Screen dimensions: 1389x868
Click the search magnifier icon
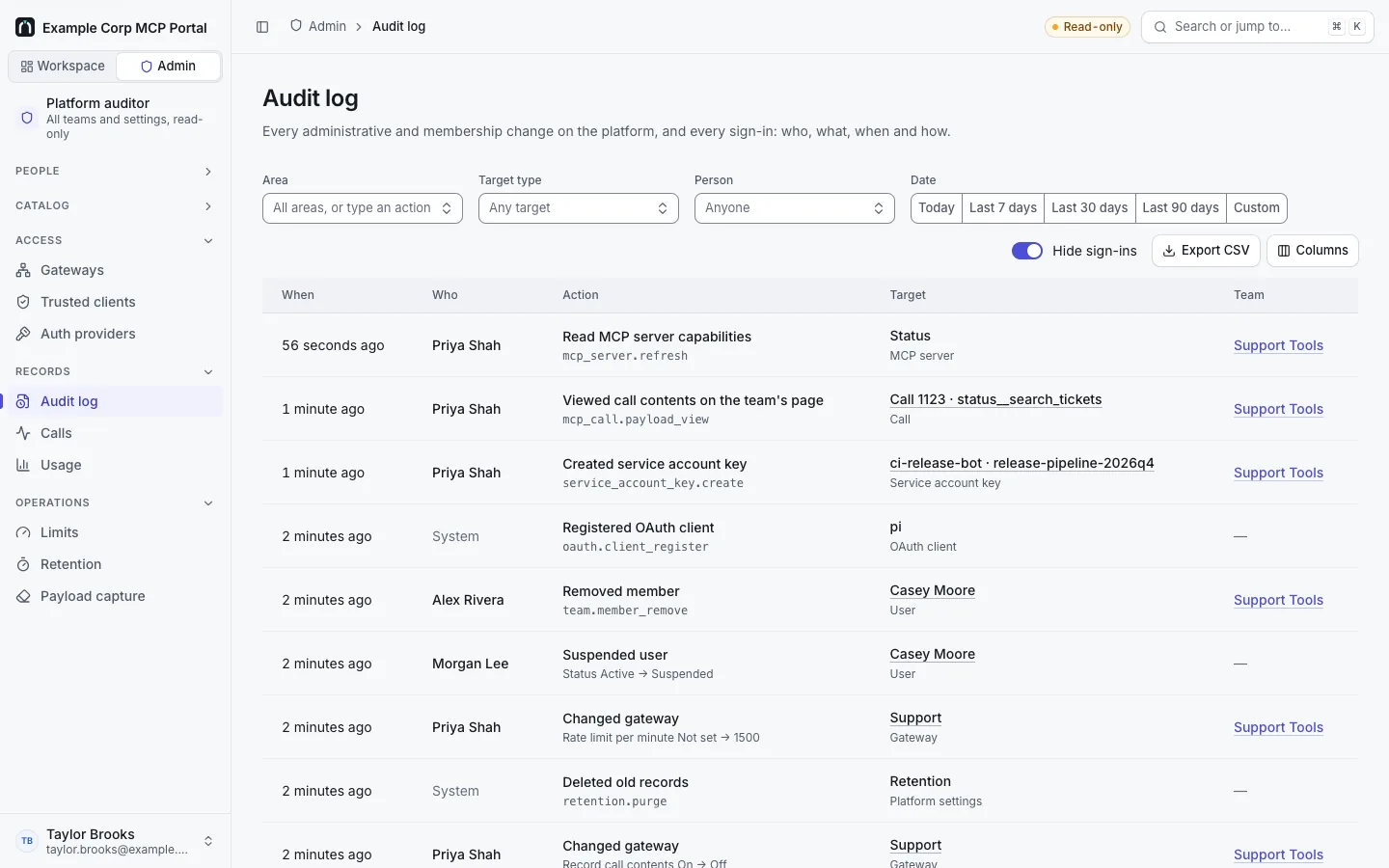(x=1160, y=27)
